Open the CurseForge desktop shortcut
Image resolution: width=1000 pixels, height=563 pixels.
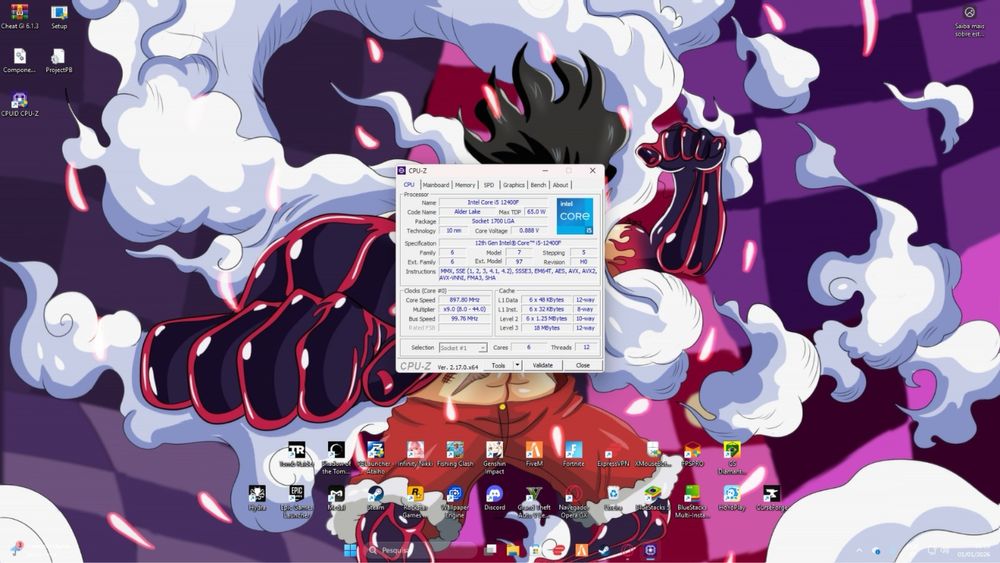(x=771, y=498)
